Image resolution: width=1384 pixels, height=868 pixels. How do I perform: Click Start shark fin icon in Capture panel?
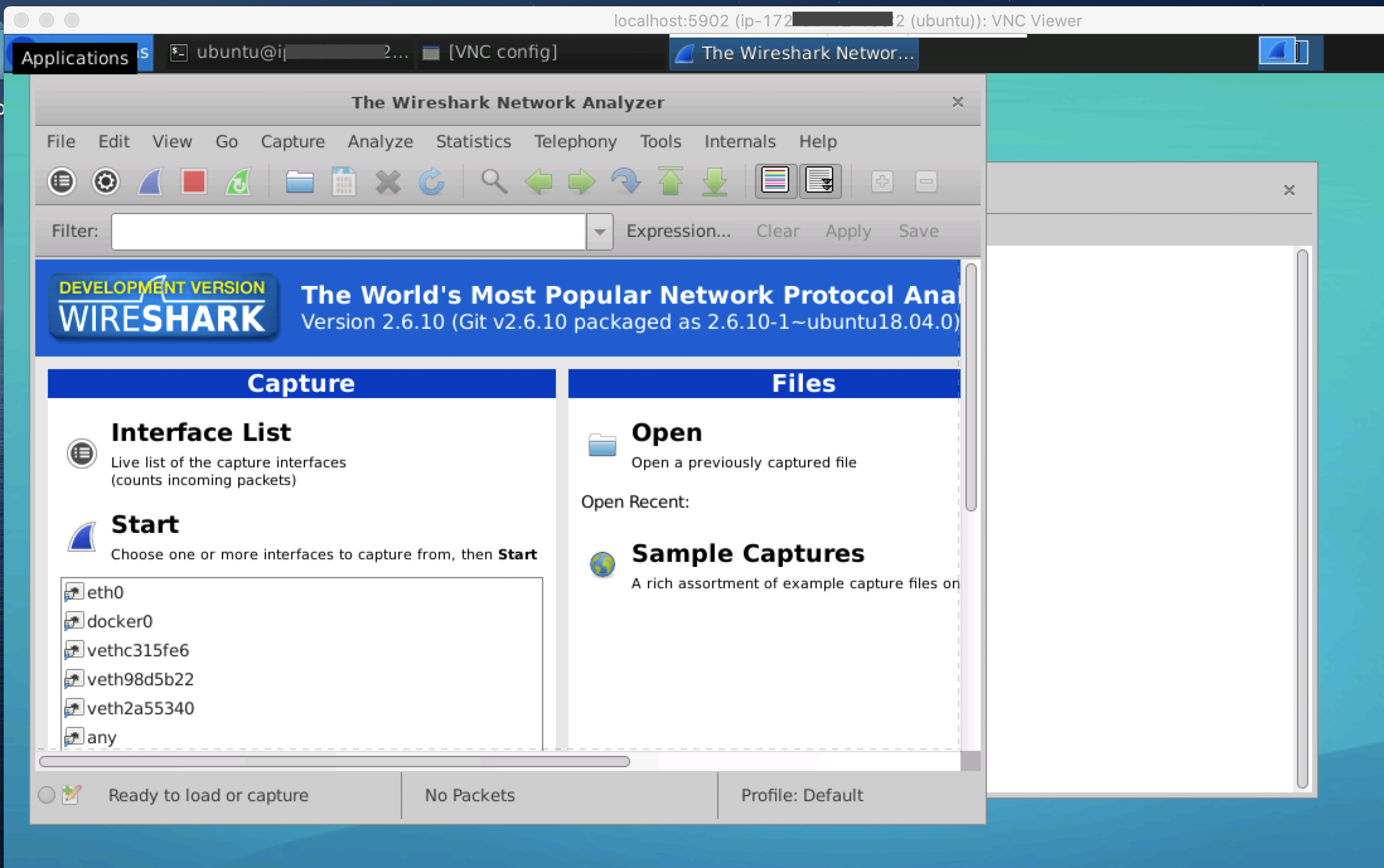[x=82, y=537]
